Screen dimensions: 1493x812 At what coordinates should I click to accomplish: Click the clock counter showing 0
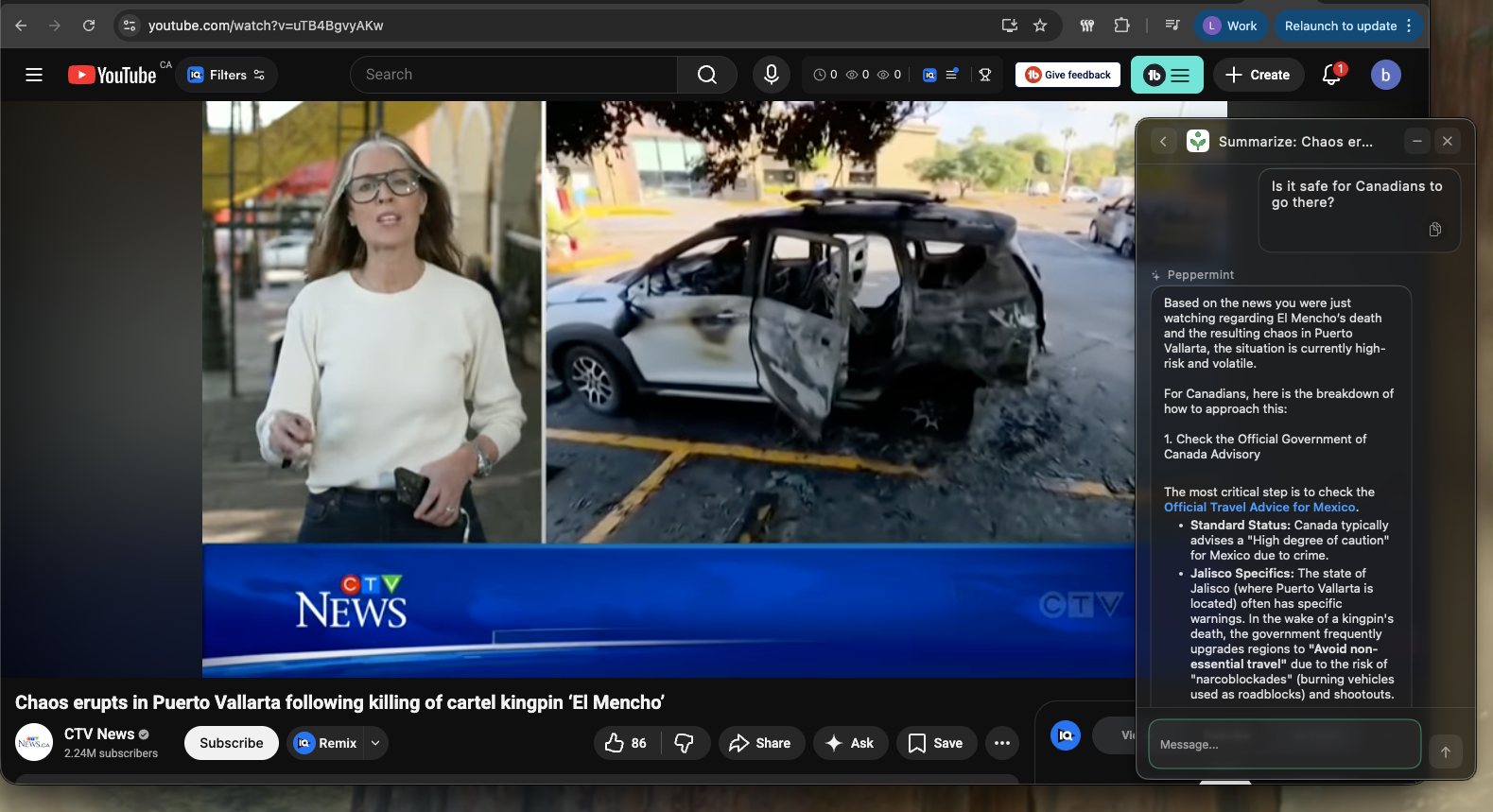tap(825, 75)
